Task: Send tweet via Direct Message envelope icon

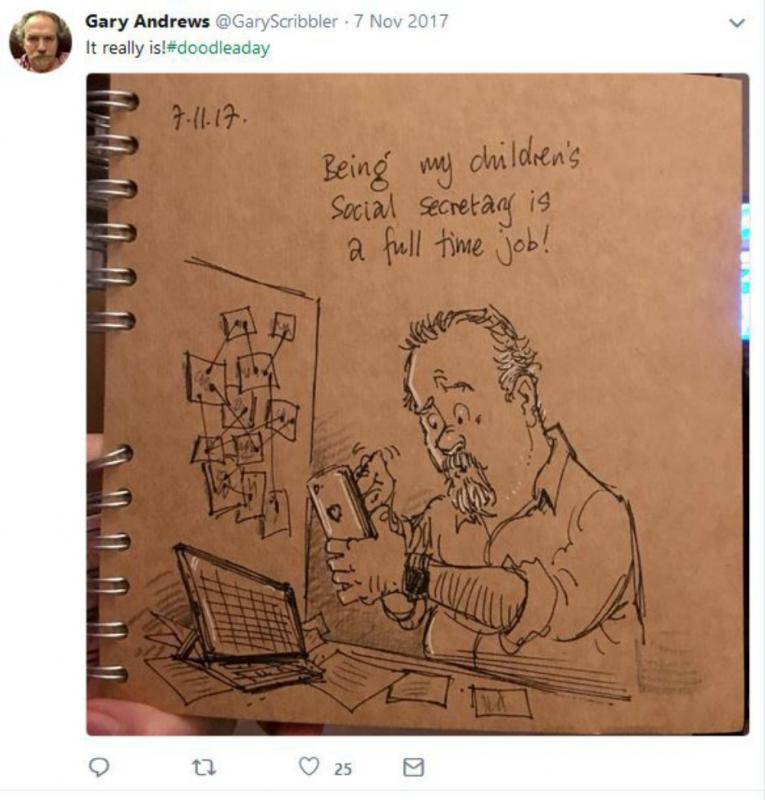Action: [413, 767]
